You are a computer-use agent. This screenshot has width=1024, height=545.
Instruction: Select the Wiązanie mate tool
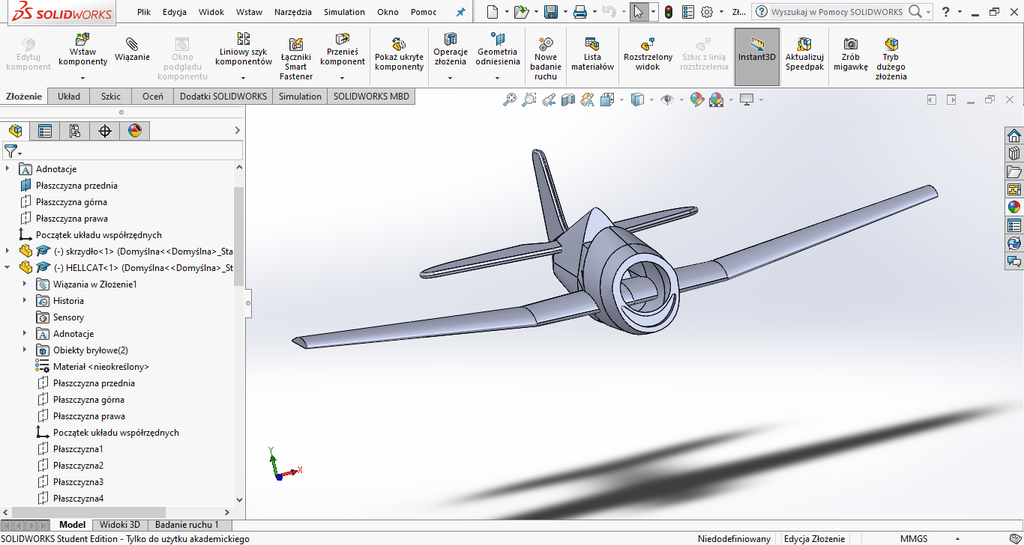pyautogui.click(x=132, y=45)
